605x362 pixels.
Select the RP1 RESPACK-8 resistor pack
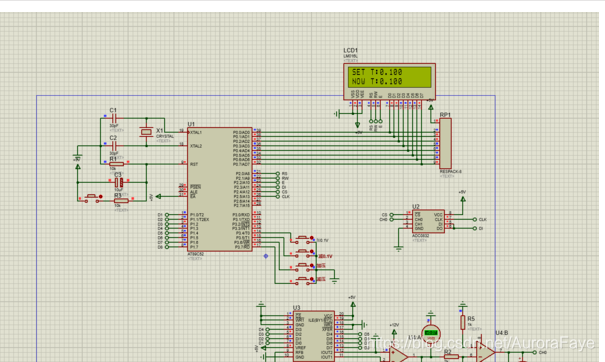click(x=445, y=143)
